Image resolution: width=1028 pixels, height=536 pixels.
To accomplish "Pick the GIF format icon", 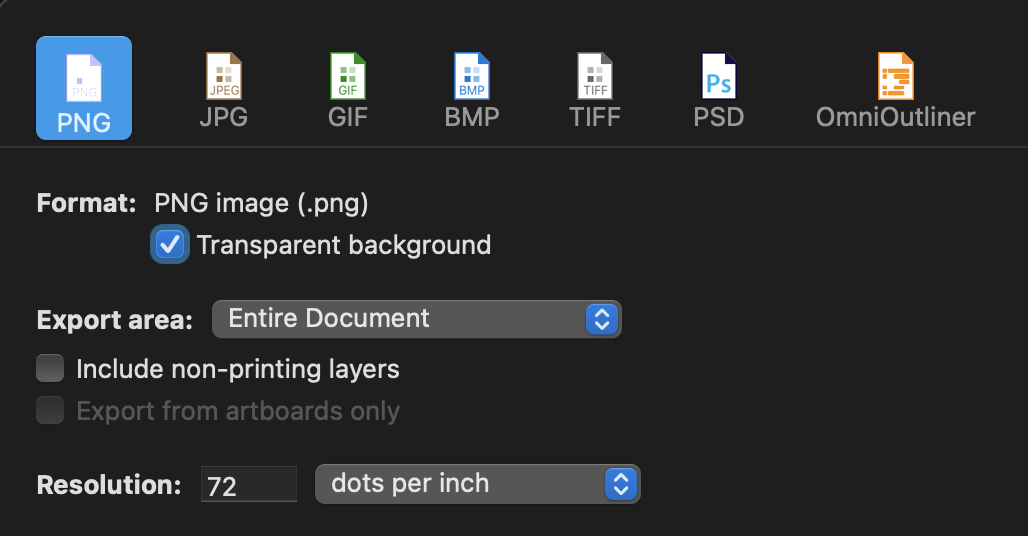I will pyautogui.click(x=348, y=77).
